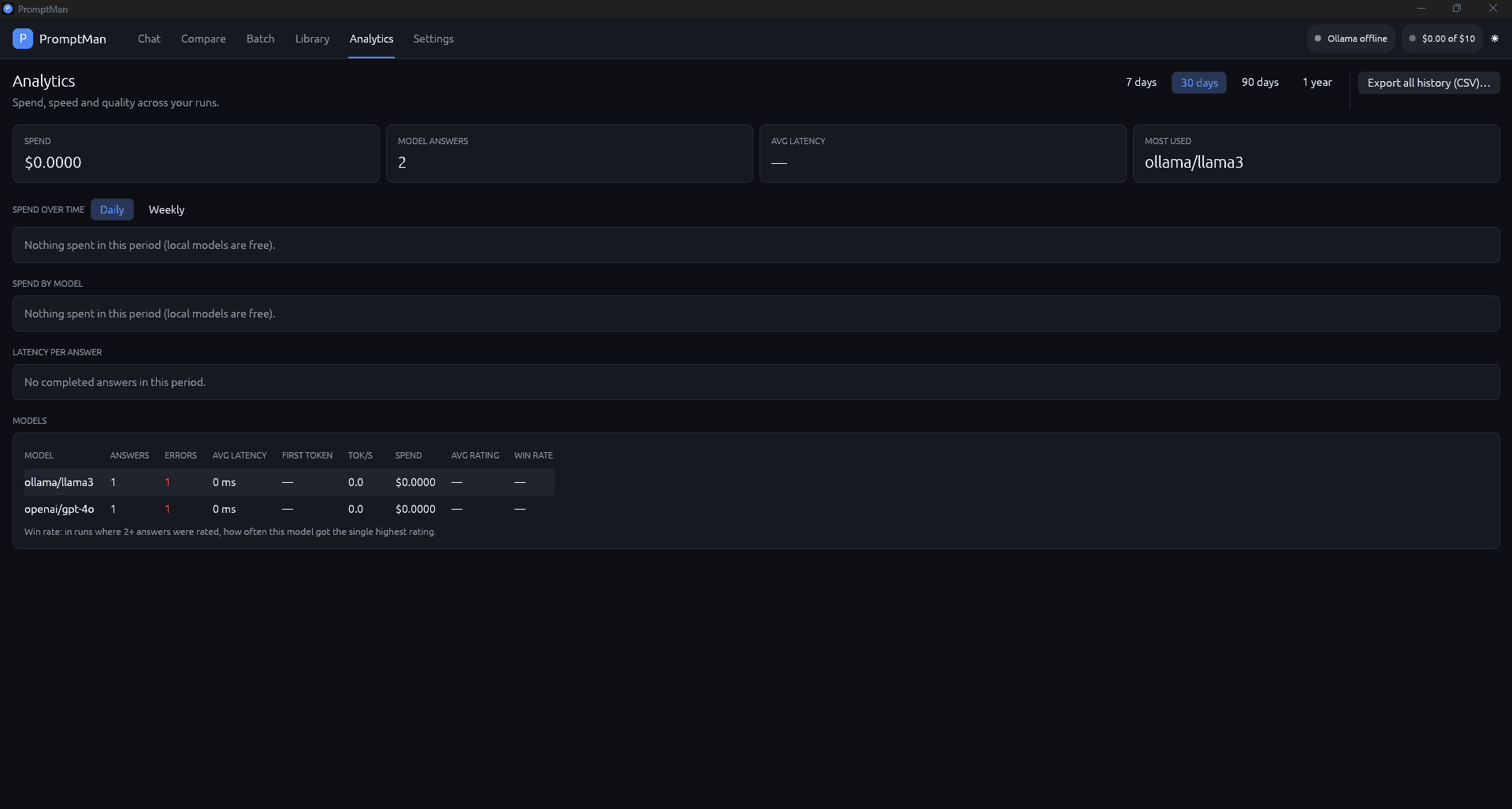Sort table by AVG RATING header
Viewport: 1512px width, 809px height.
(x=475, y=455)
